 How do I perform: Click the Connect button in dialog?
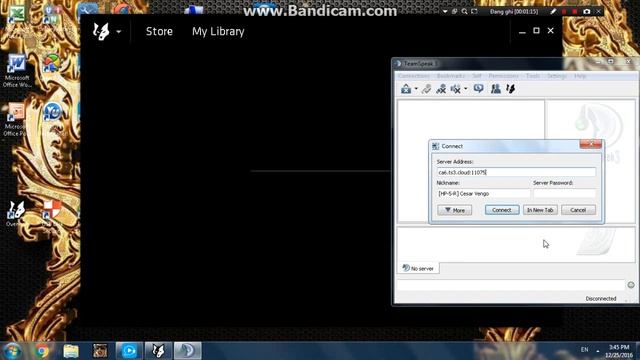click(502, 210)
